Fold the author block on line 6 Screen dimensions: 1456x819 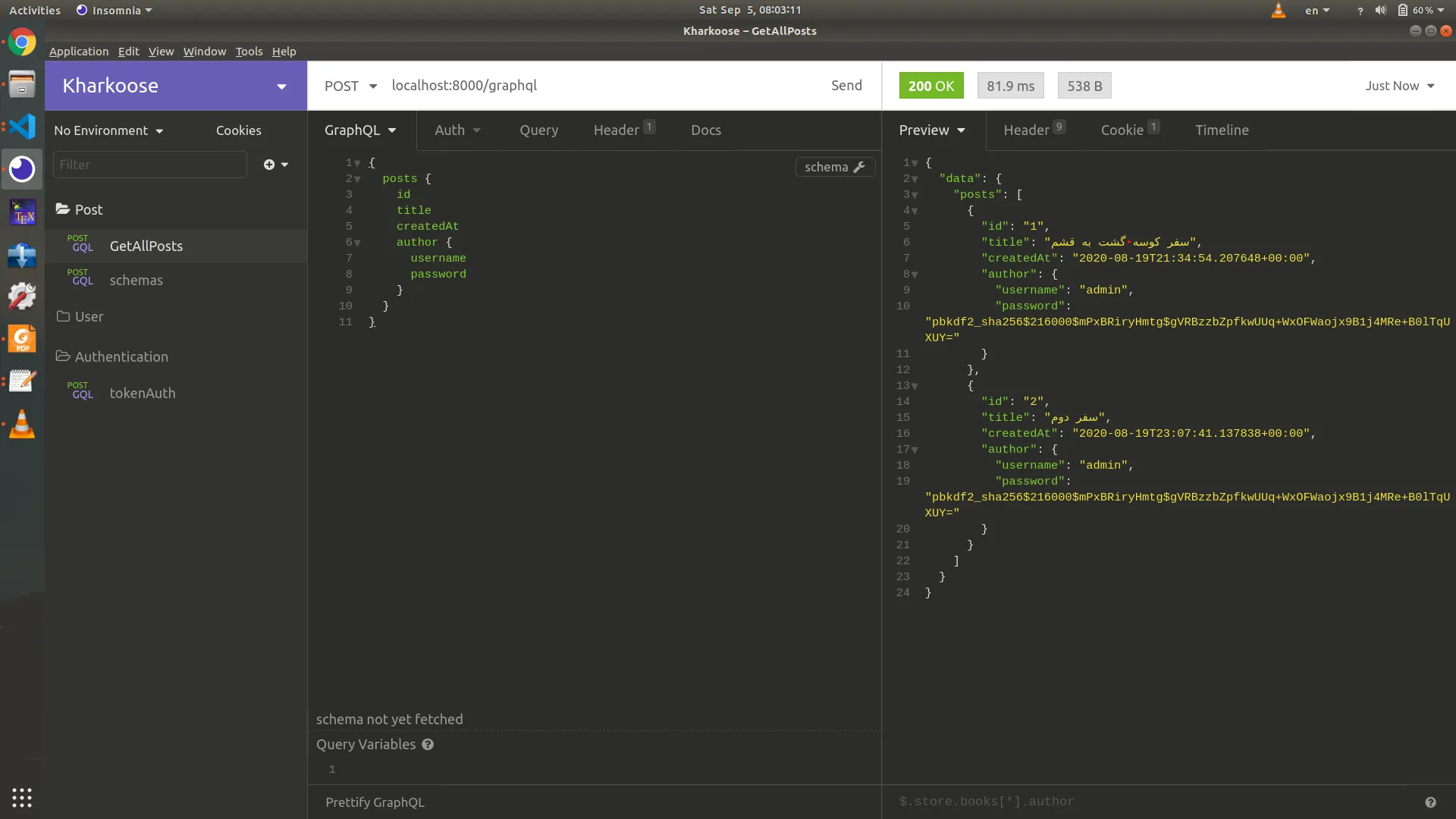pos(357,243)
